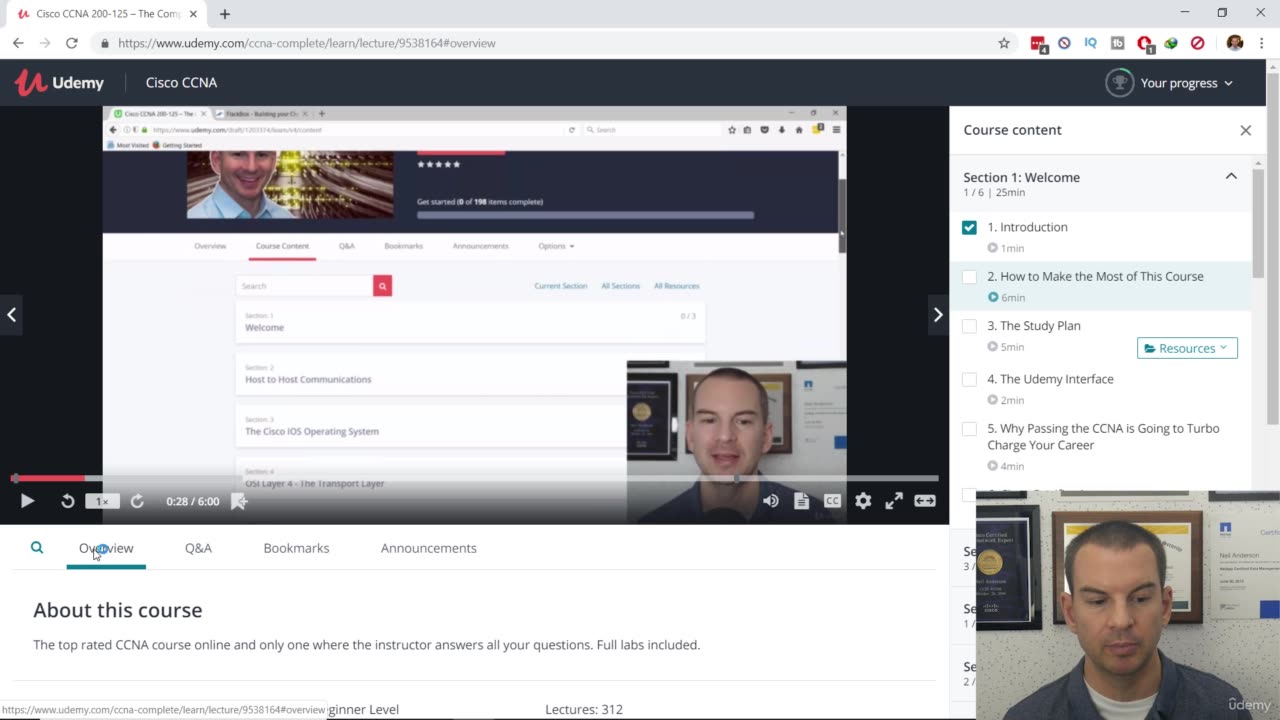Check Why Passing the CCNA lecture checkbox
Screen dimensions: 1280x720
point(969,428)
